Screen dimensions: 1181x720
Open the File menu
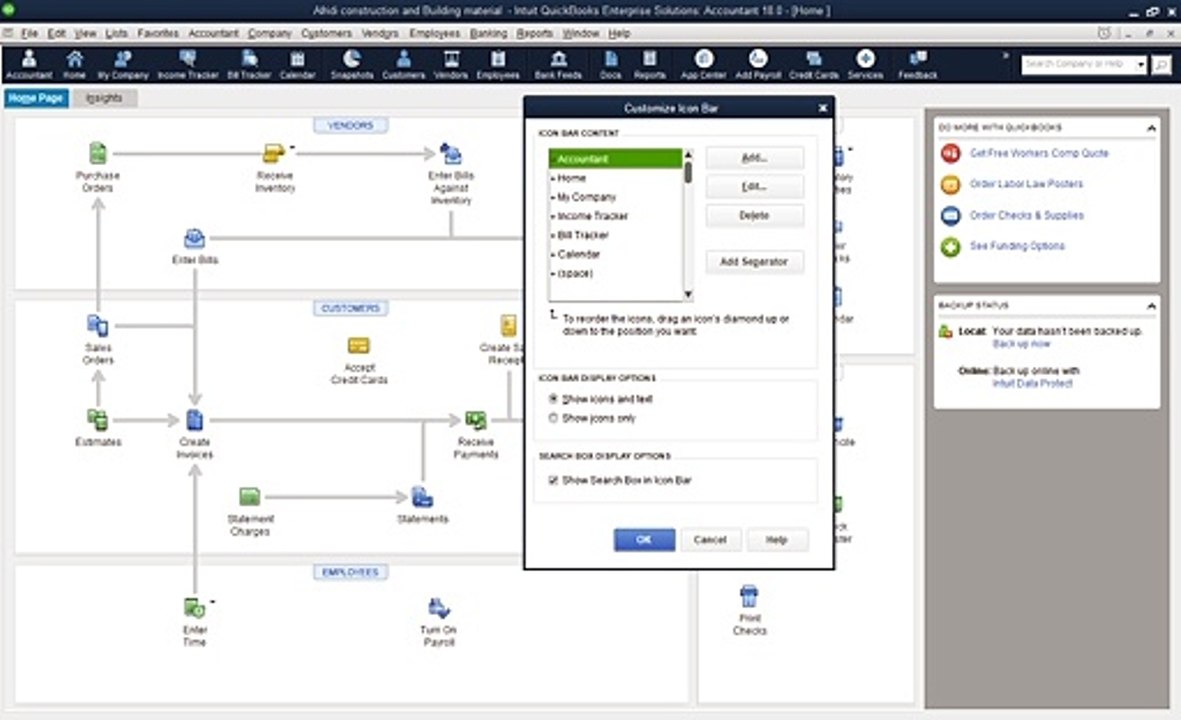pos(29,33)
